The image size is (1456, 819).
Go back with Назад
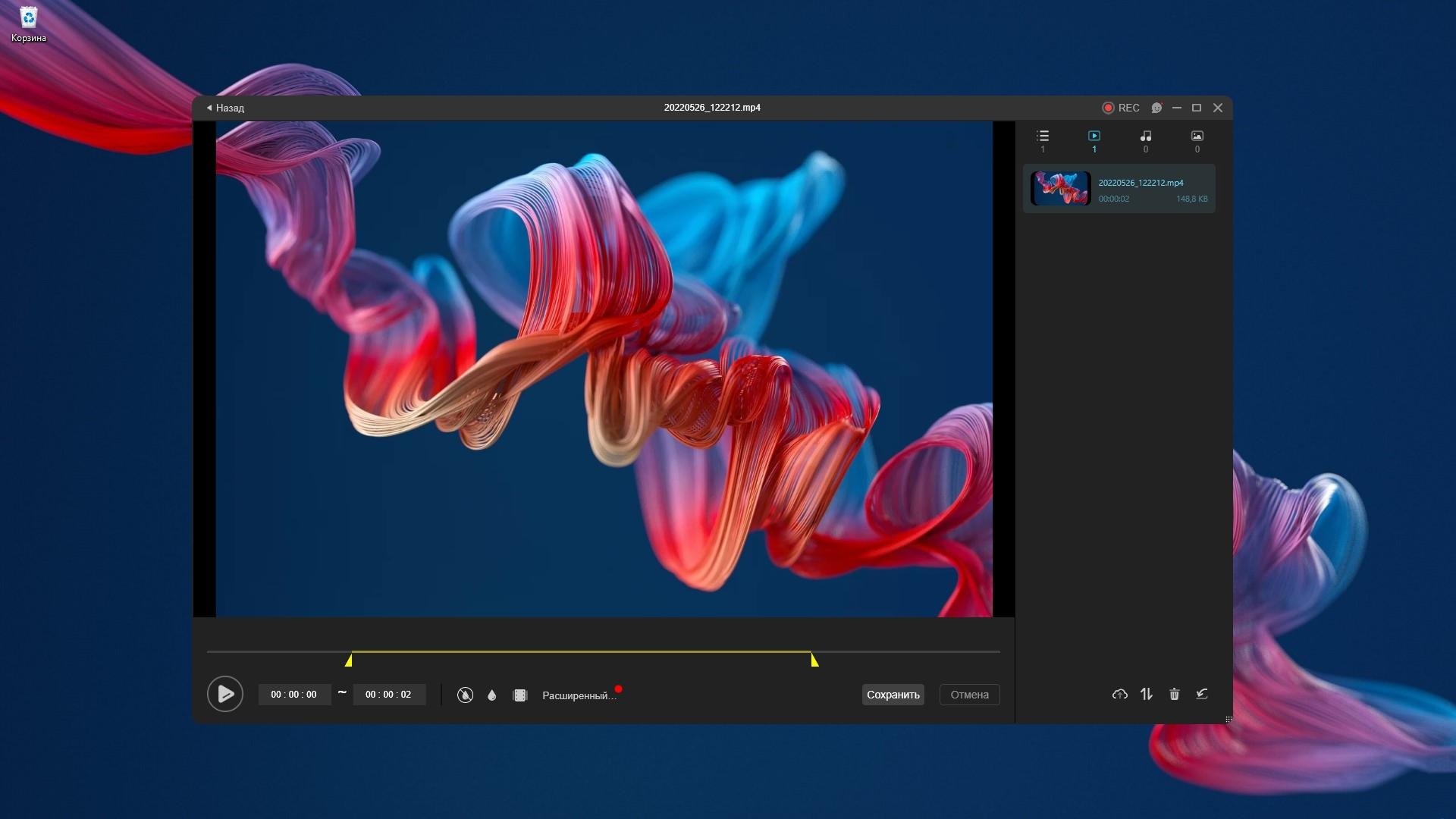pyautogui.click(x=226, y=108)
